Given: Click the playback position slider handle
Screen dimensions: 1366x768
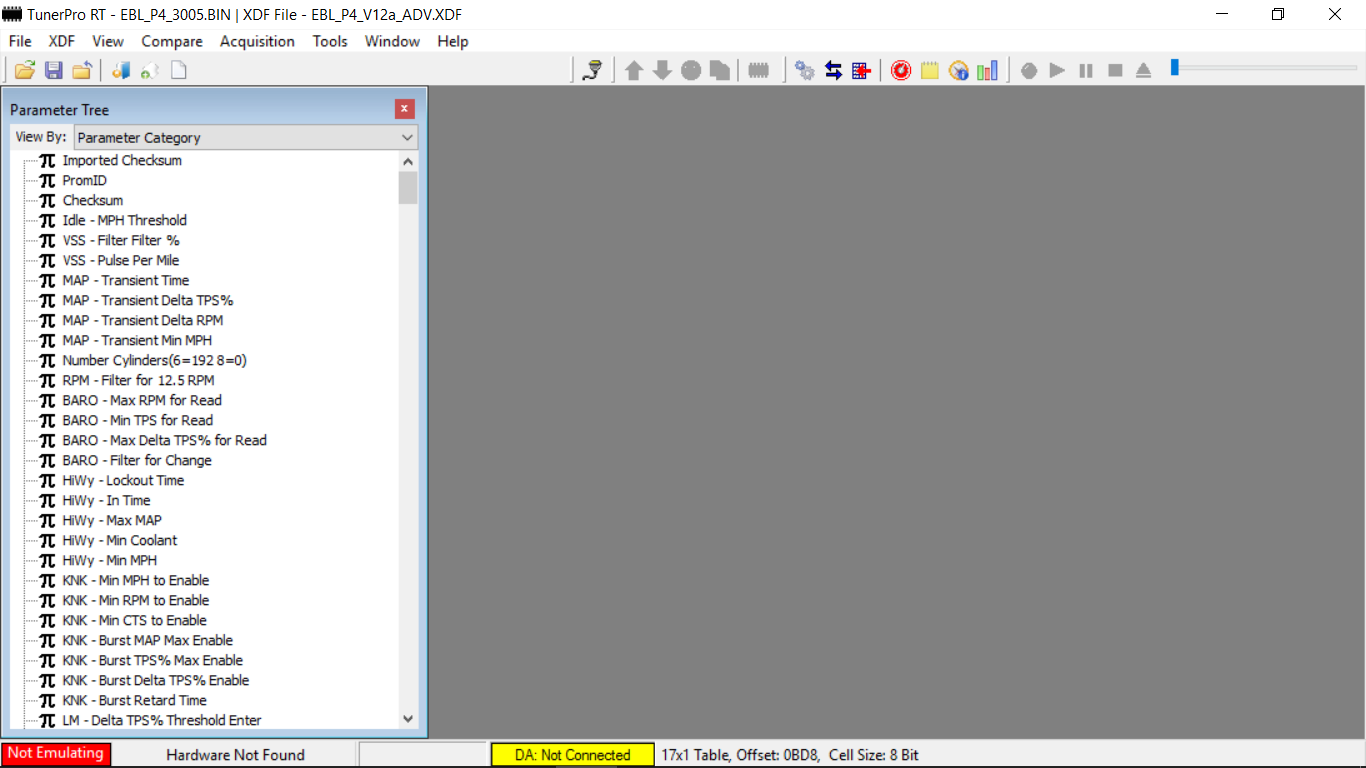Looking at the screenshot, I should [x=1175, y=68].
